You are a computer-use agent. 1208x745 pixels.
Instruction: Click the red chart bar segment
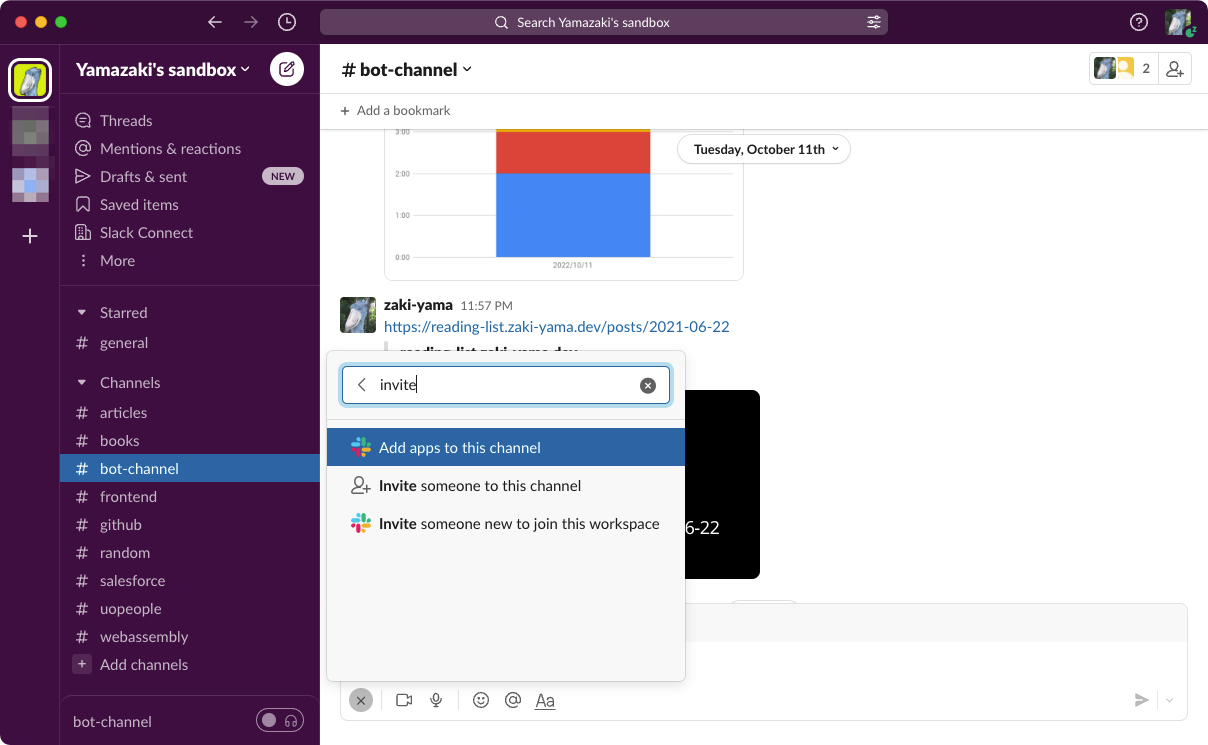pos(573,152)
